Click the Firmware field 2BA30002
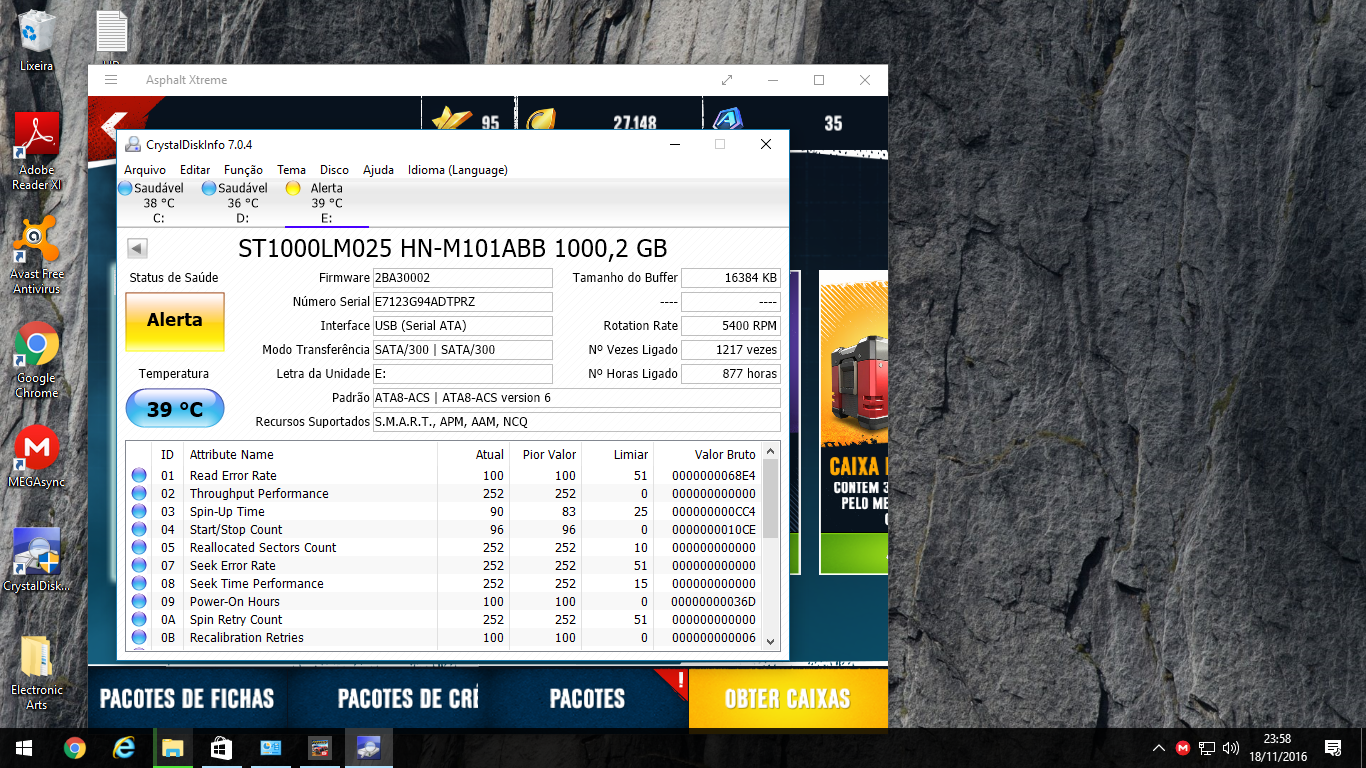Viewport: 1366px width, 768px height. coord(462,278)
